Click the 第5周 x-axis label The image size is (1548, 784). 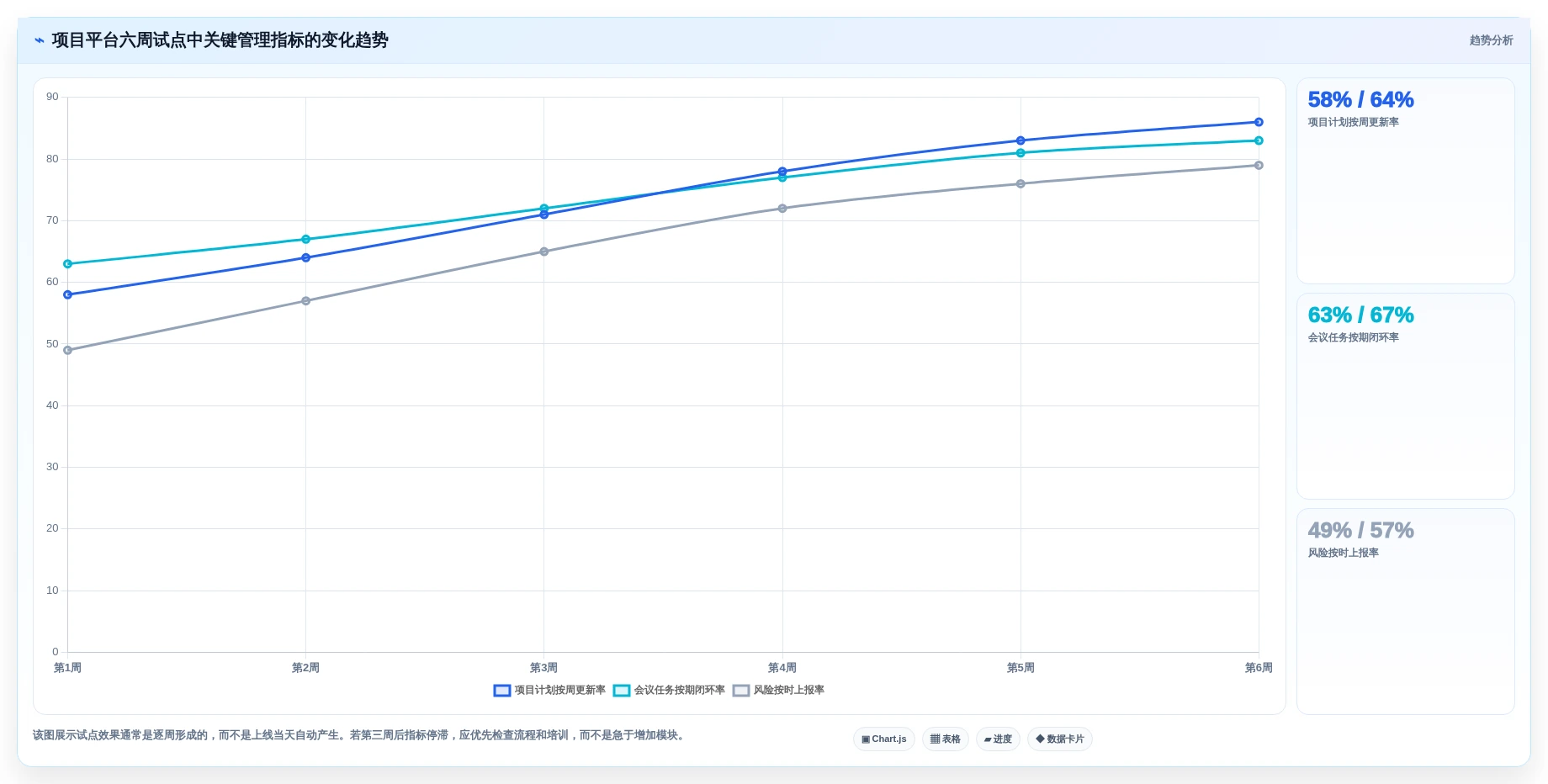(x=1021, y=668)
